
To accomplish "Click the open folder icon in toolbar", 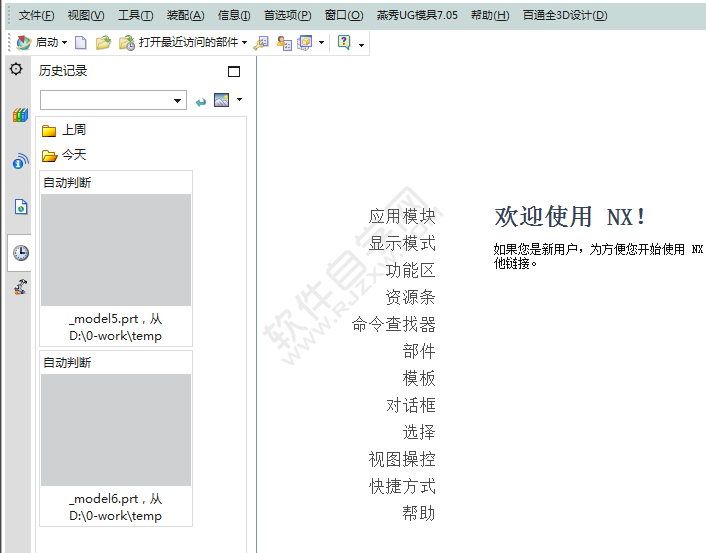I will (x=103, y=43).
